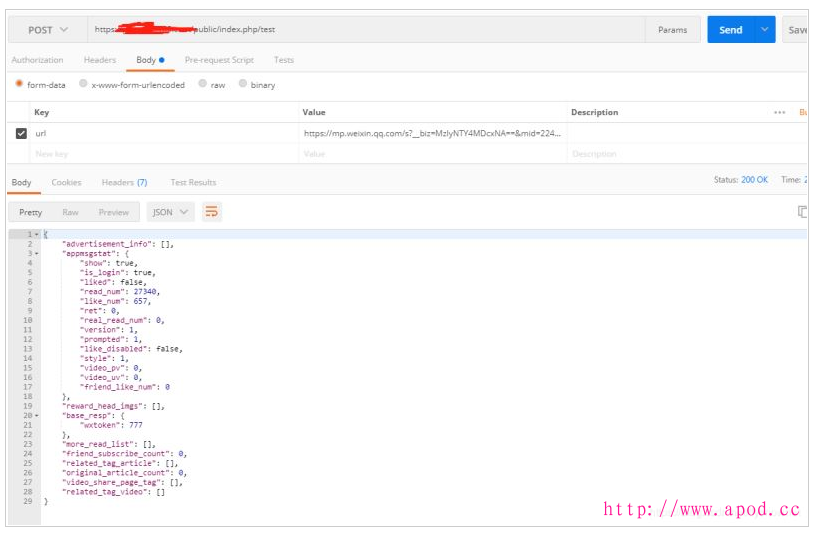
Task: Click the "reward_head_imgs" line
Action: [x=113, y=406]
